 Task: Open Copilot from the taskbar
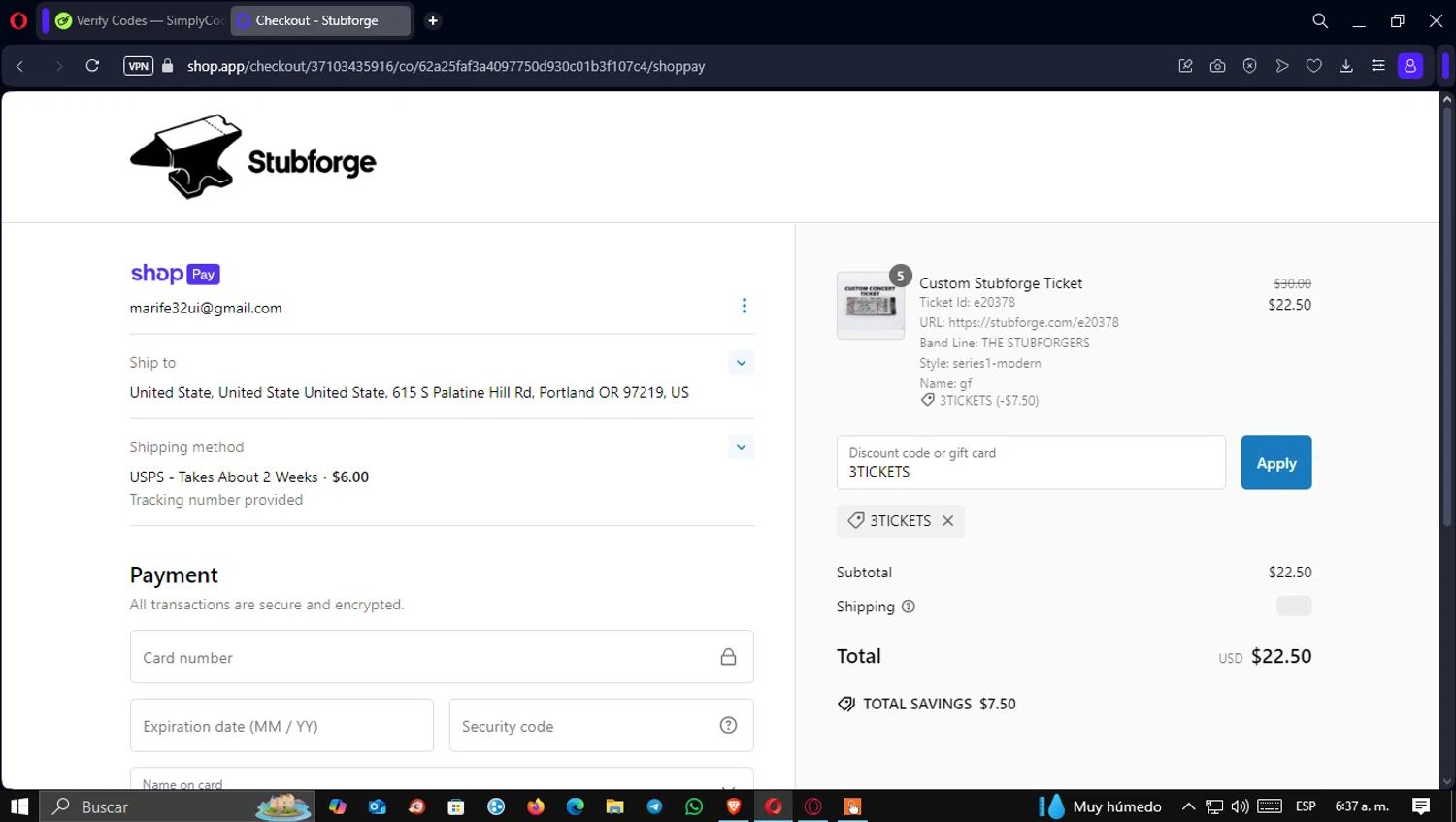coord(338,806)
